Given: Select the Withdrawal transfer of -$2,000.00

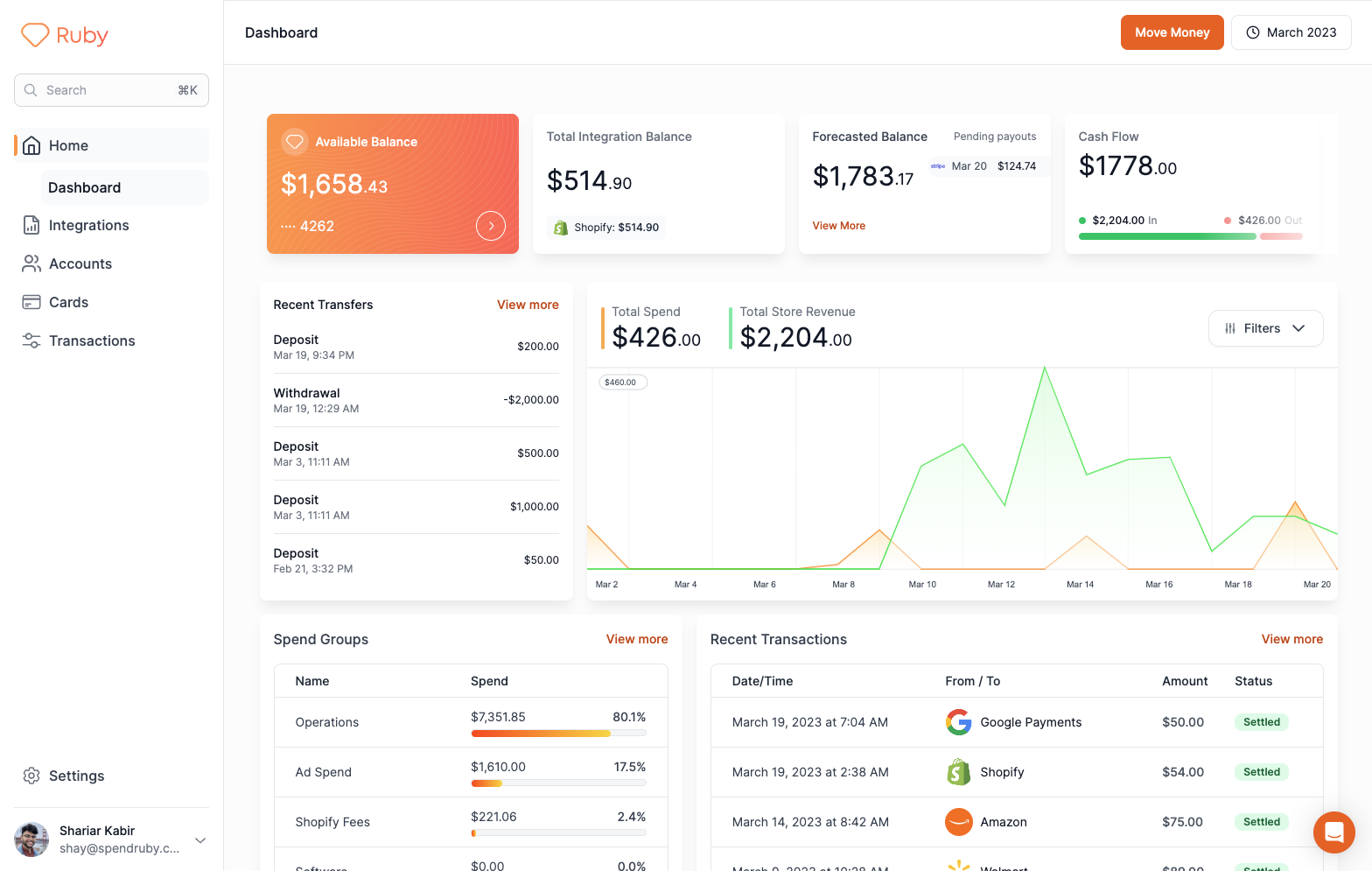Looking at the screenshot, I should [416, 400].
